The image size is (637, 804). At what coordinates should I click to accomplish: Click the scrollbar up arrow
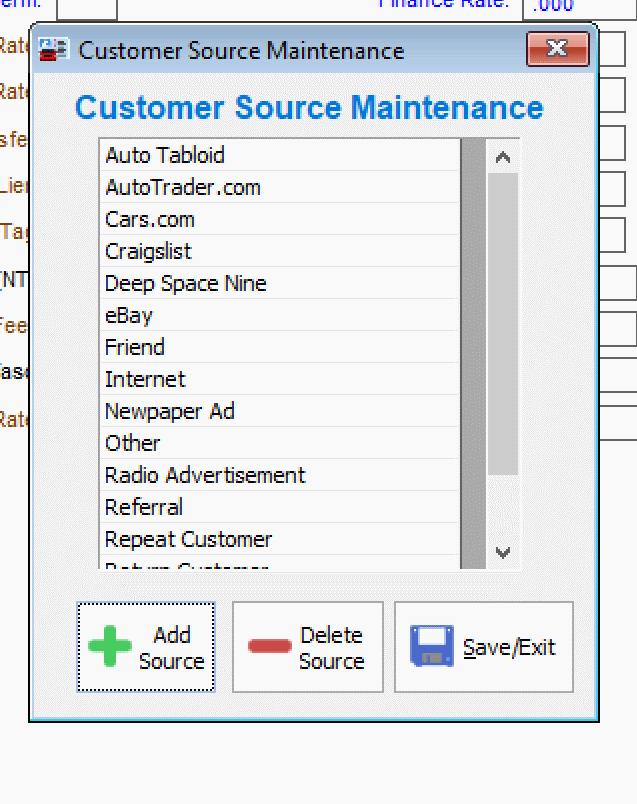click(503, 157)
